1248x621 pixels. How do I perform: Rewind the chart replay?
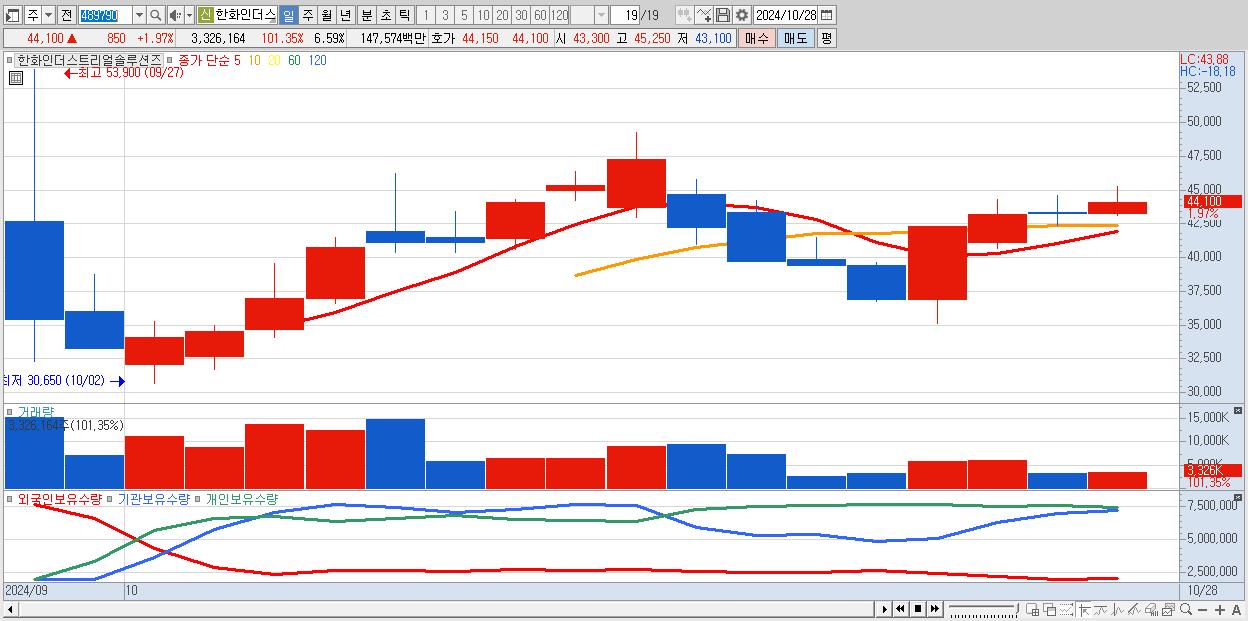tap(900, 609)
